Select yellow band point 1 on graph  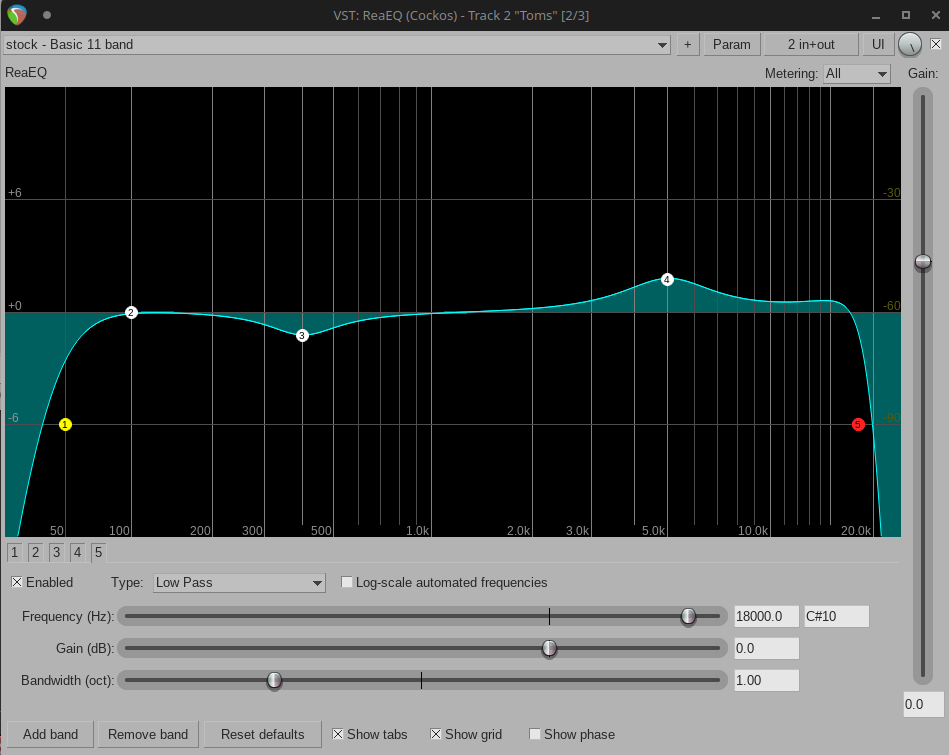tap(65, 425)
